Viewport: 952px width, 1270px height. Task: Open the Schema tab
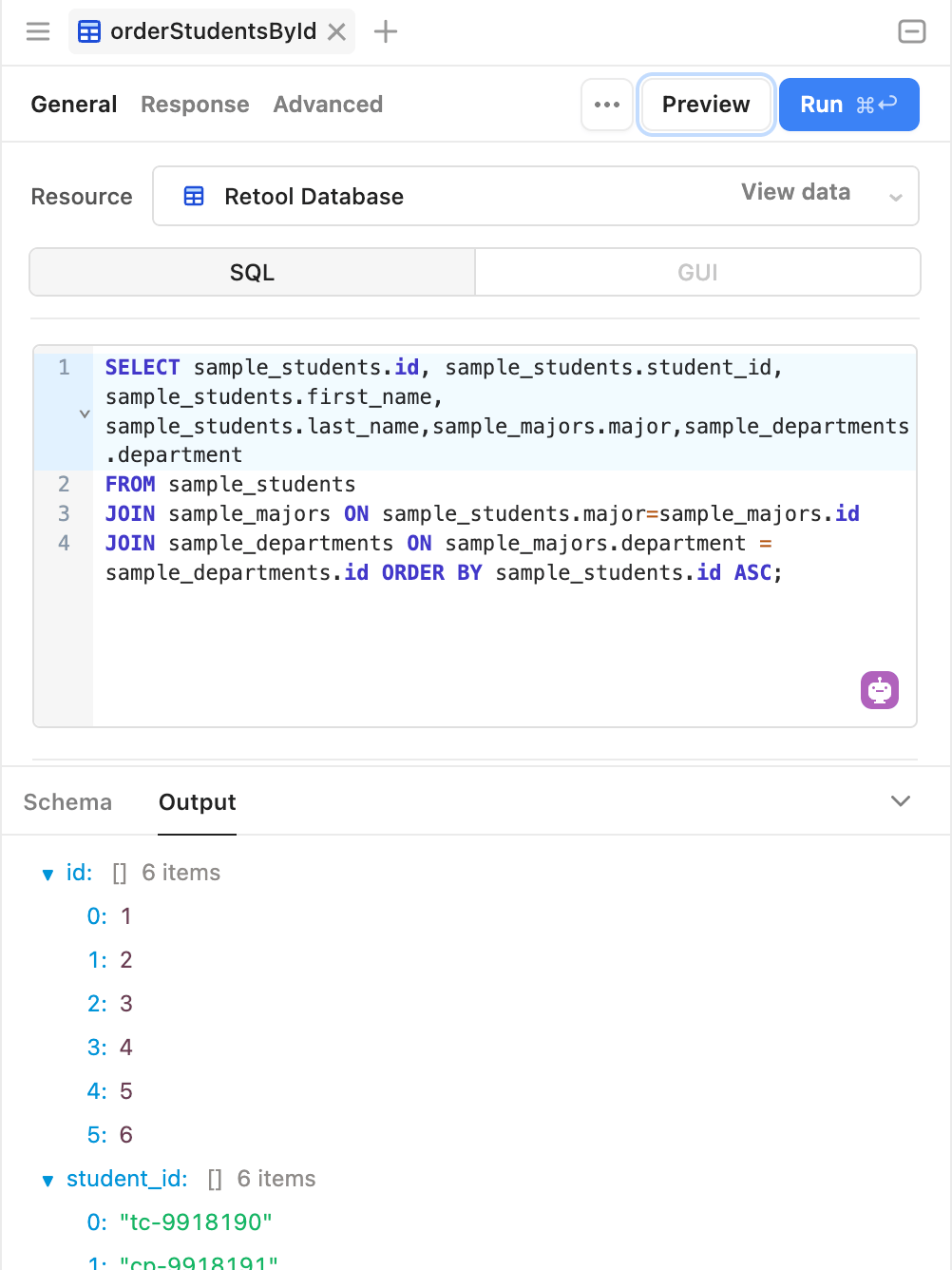pos(67,802)
